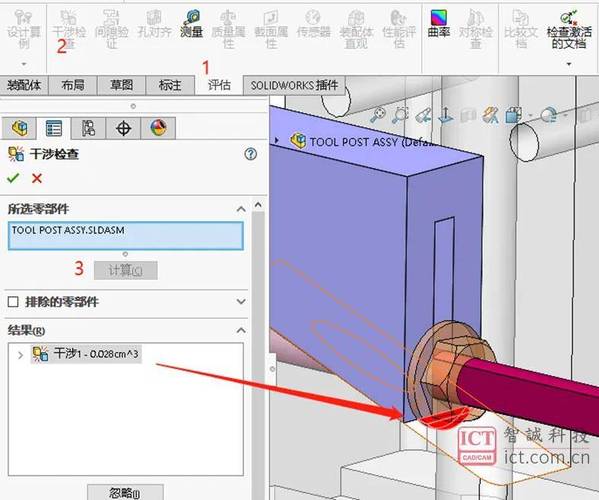The height and width of the screenshot is (500, 599).
Task: Open the Curvature (曲率) analysis tool
Action: tap(438, 24)
